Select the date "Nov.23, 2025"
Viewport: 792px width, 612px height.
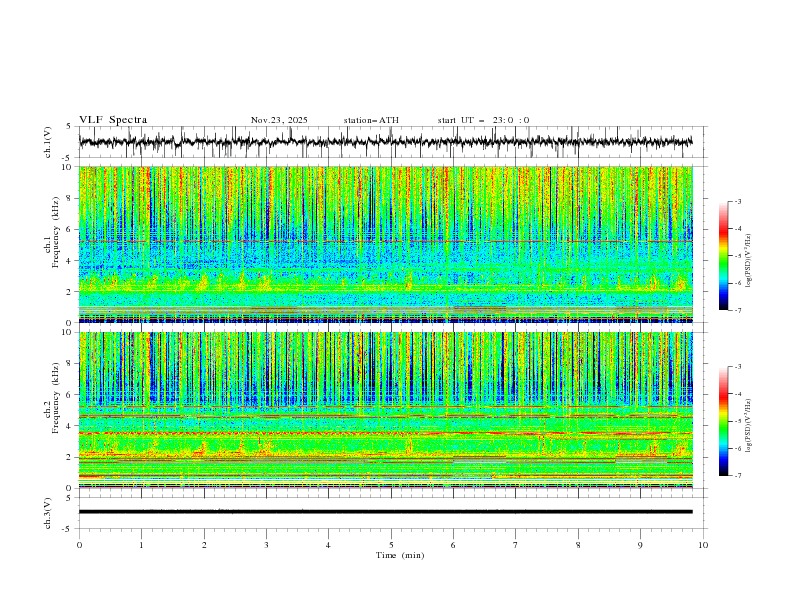coord(279,120)
